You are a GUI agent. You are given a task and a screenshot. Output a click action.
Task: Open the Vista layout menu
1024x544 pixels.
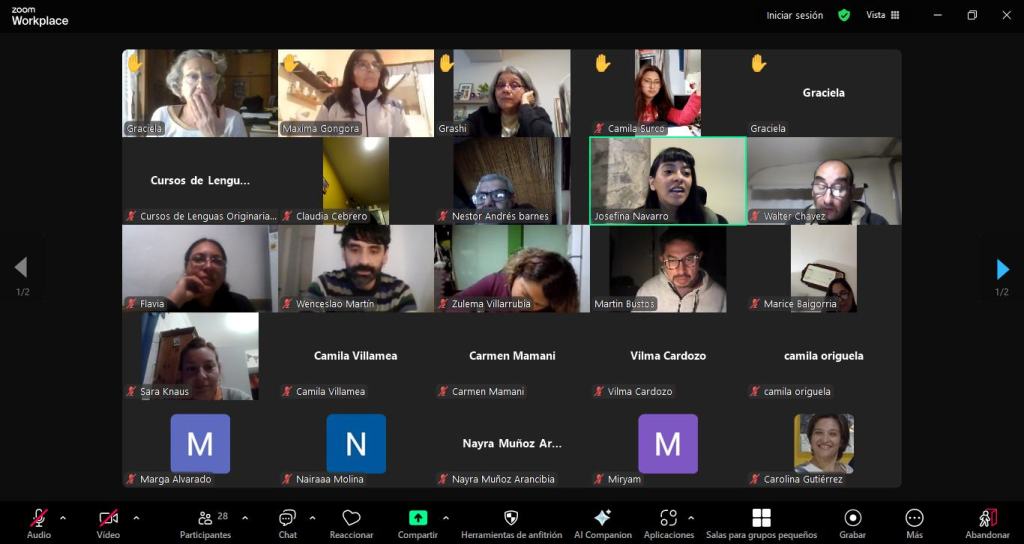882,15
